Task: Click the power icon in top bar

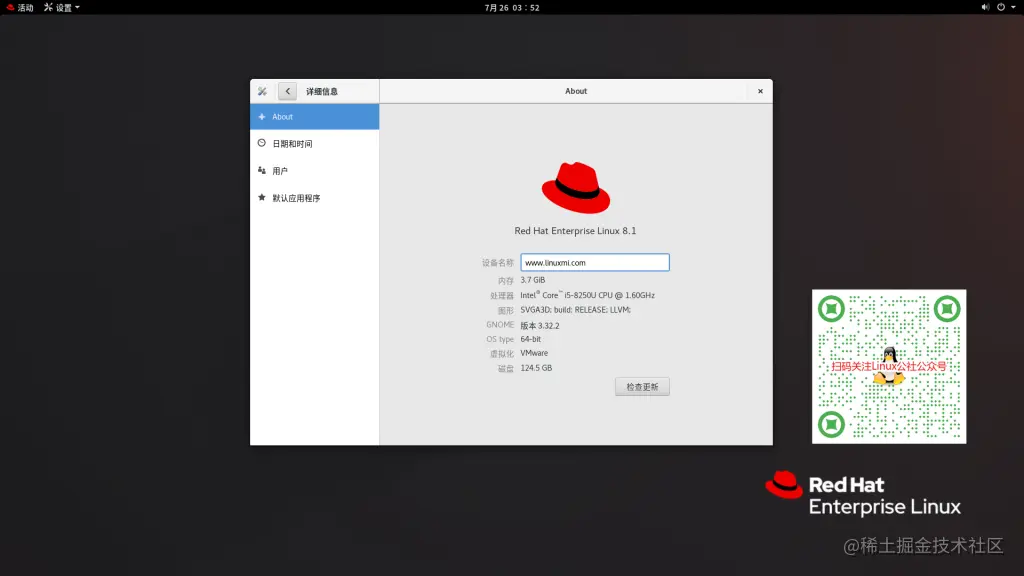Action: (x=1000, y=7)
